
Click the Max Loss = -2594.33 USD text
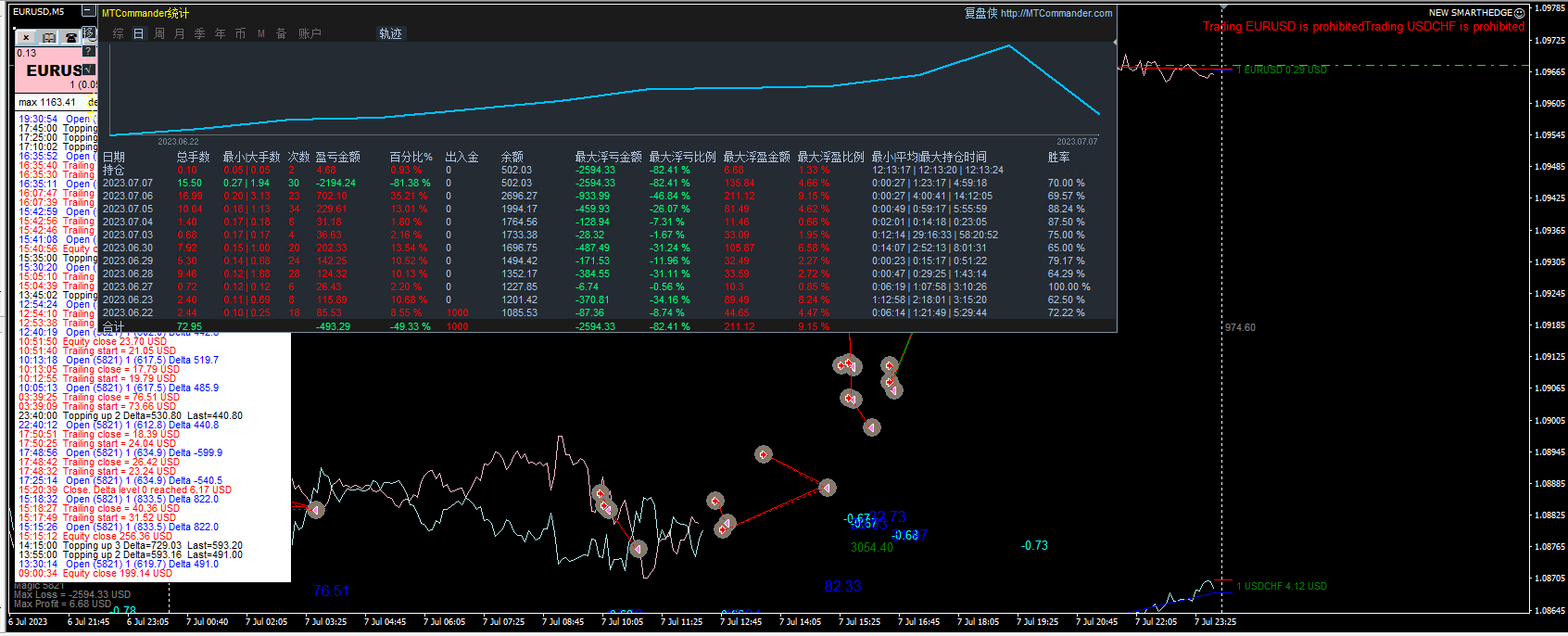[x=72, y=594]
